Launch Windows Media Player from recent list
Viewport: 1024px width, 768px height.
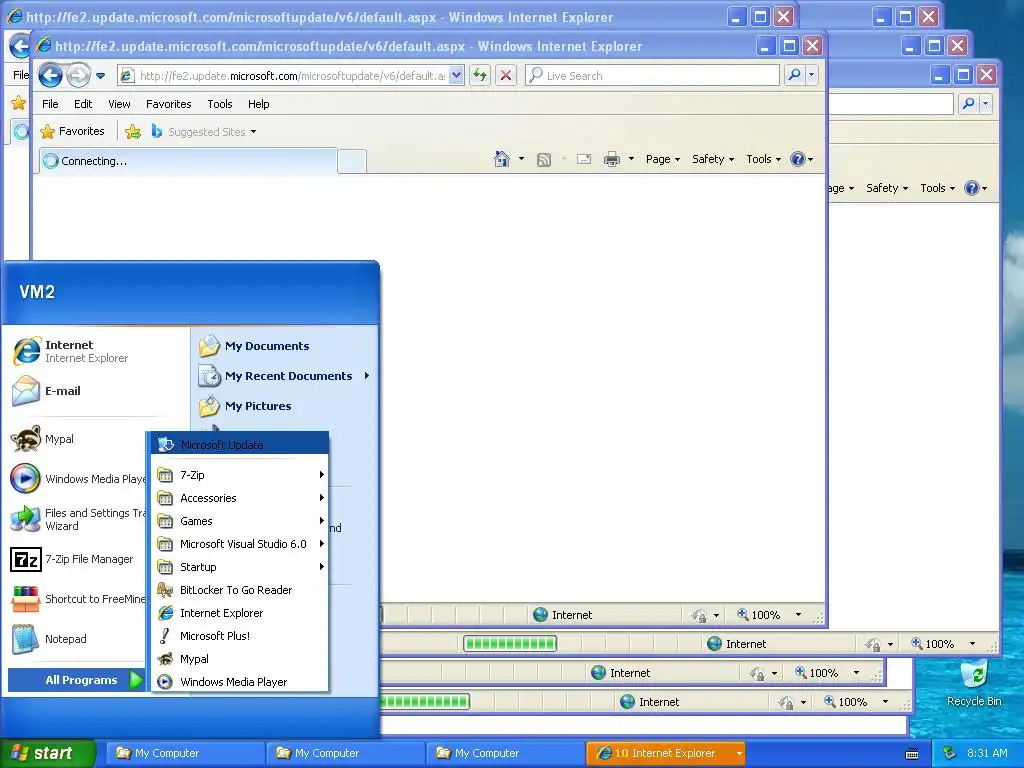(x=77, y=479)
